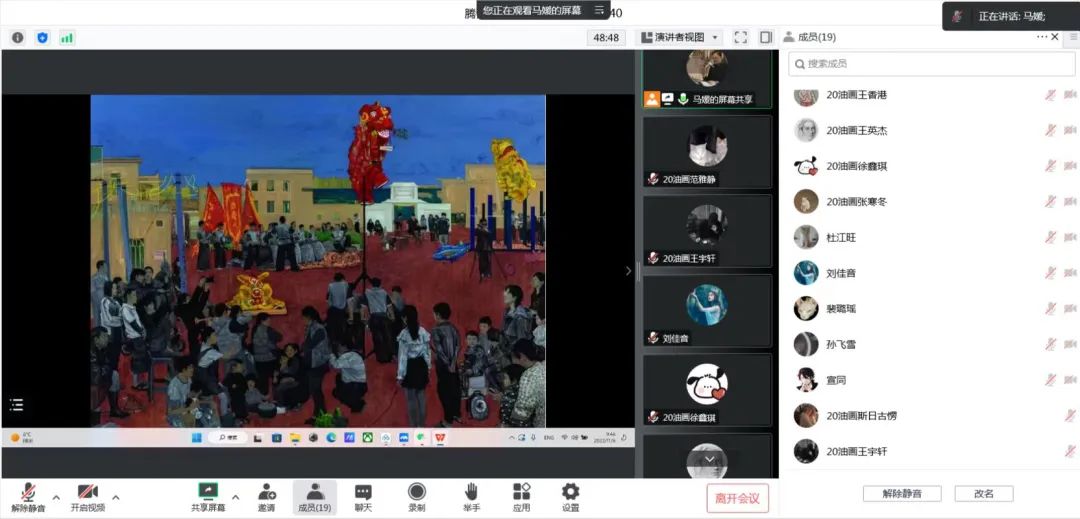Close the members panel with the X
The image size is (1080, 519).
point(1055,36)
